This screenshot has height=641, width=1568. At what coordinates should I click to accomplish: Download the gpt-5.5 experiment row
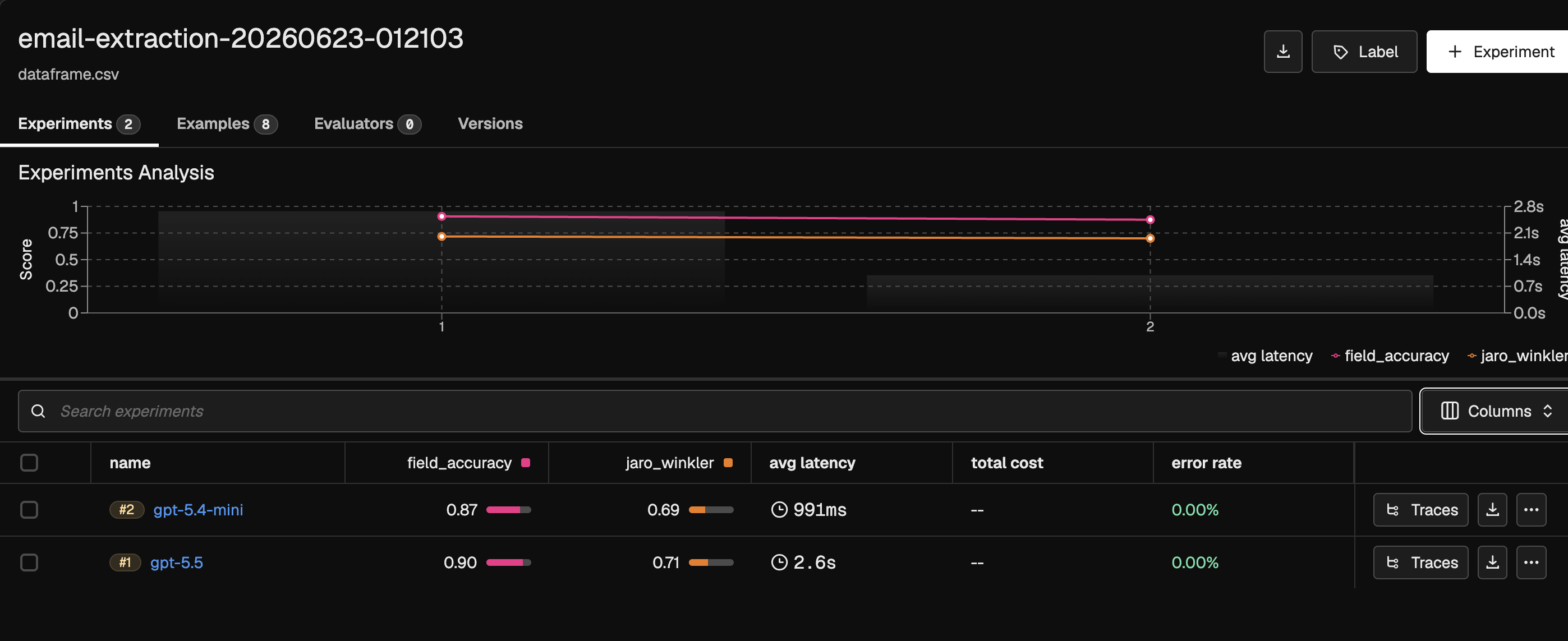click(x=1492, y=562)
